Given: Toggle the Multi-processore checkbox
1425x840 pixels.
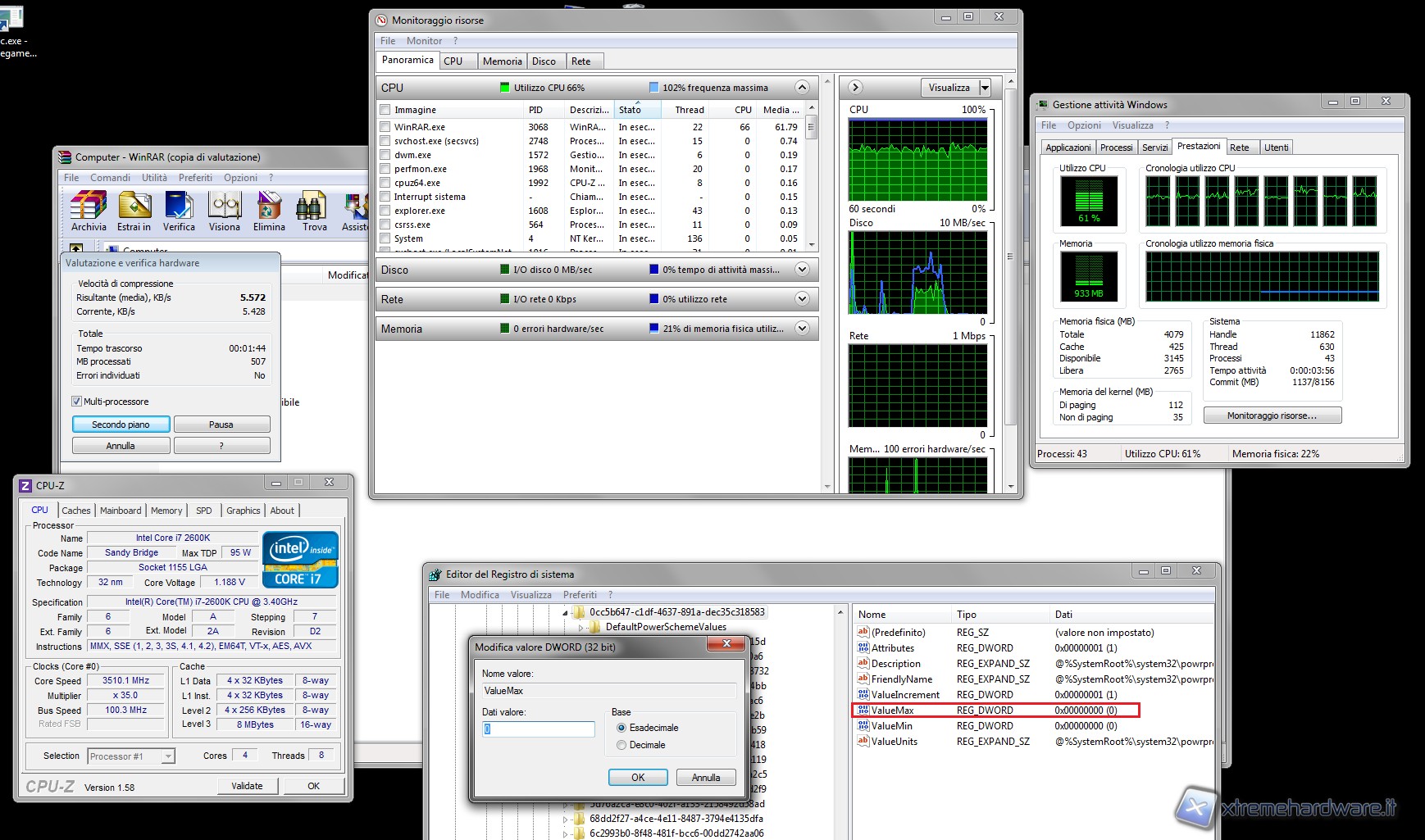Looking at the screenshot, I should pos(75,402).
